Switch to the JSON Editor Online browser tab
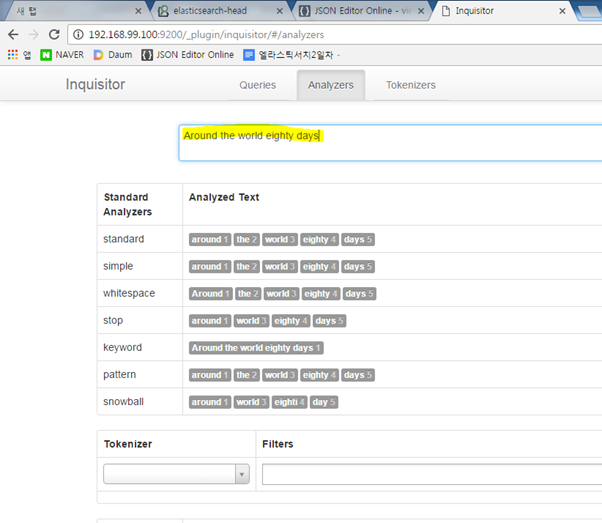Viewport: 602px width, 523px height. click(x=357, y=11)
